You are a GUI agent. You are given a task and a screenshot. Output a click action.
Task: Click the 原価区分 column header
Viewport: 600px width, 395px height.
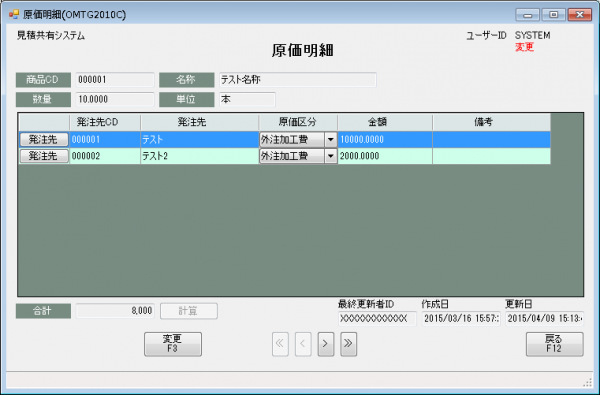coord(298,122)
